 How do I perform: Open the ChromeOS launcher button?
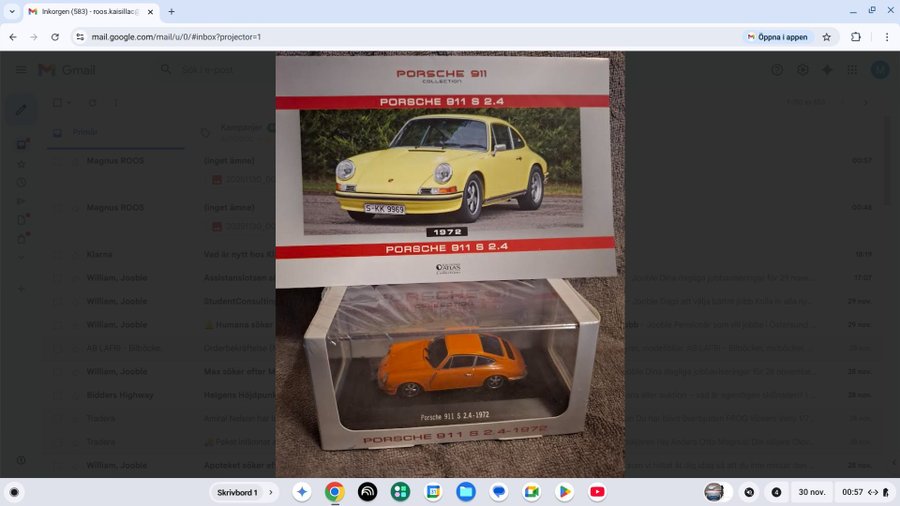pyautogui.click(x=14, y=492)
